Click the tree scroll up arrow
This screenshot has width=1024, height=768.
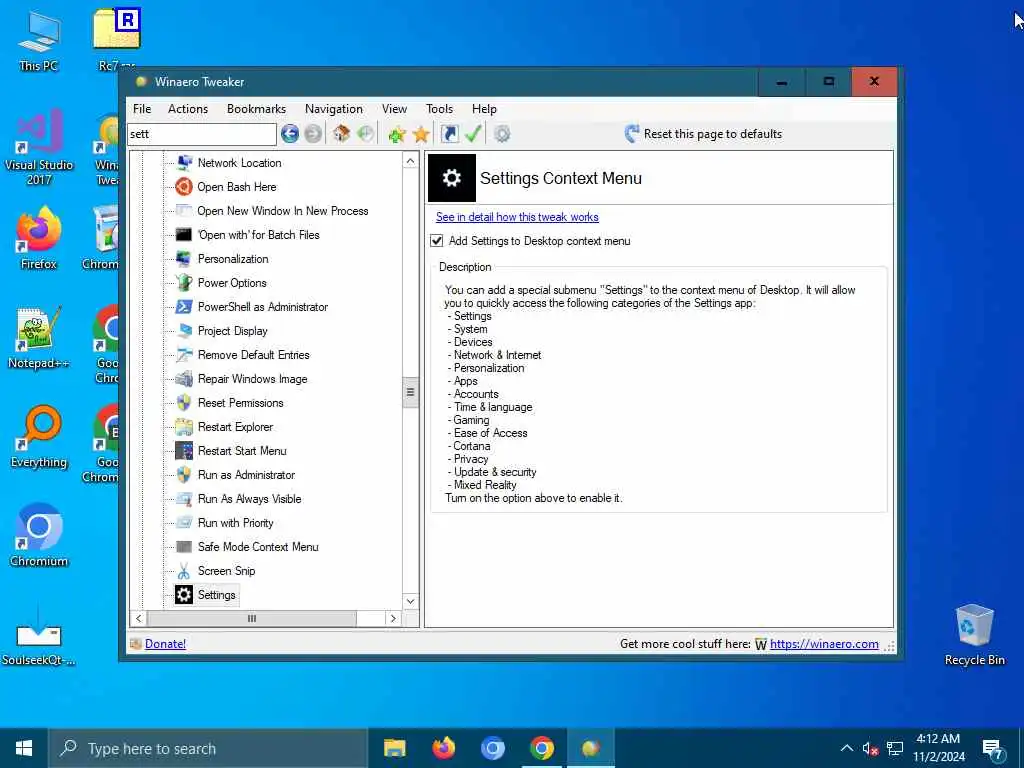(410, 161)
